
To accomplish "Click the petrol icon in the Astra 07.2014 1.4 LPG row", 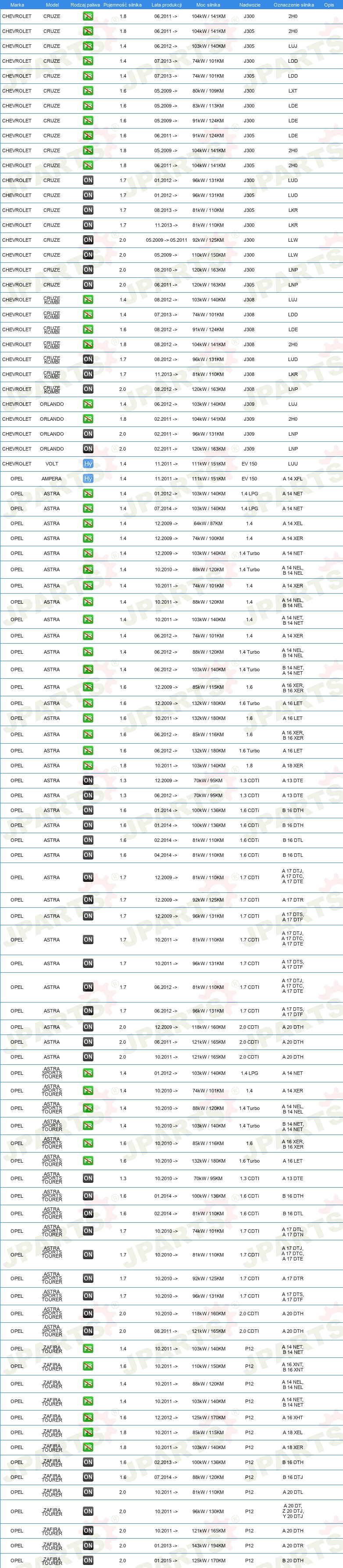I will click(x=88, y=508).
